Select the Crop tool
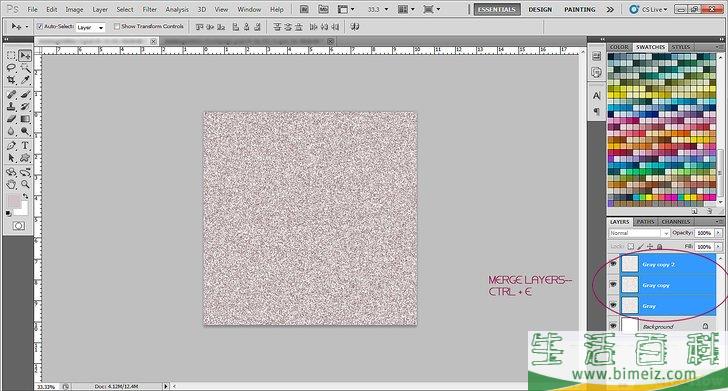The image size is (728, 391). click(x=11, y=80)
